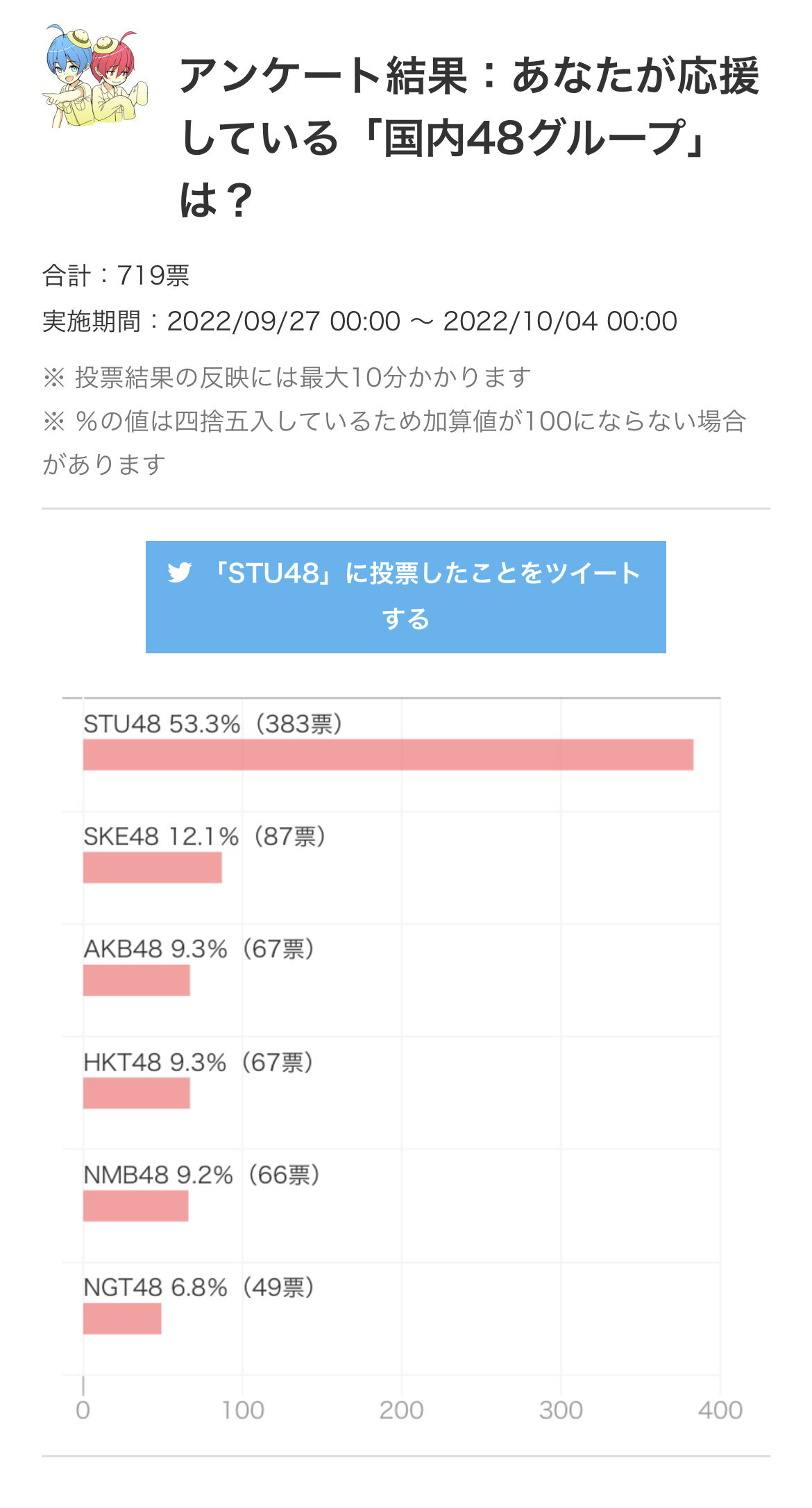Click the STU48 53.3% (383票) label
Viewport: 812px width, 1508px height.
pos(213,724)
